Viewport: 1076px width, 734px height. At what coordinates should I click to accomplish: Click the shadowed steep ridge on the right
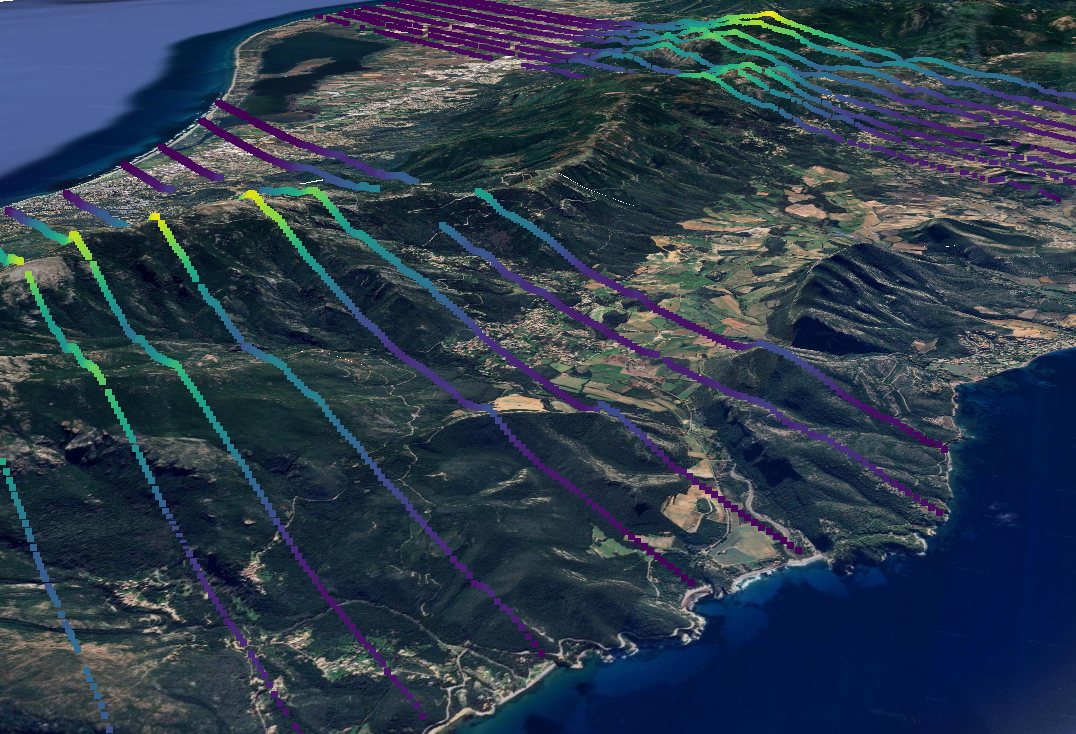[830, 320]
